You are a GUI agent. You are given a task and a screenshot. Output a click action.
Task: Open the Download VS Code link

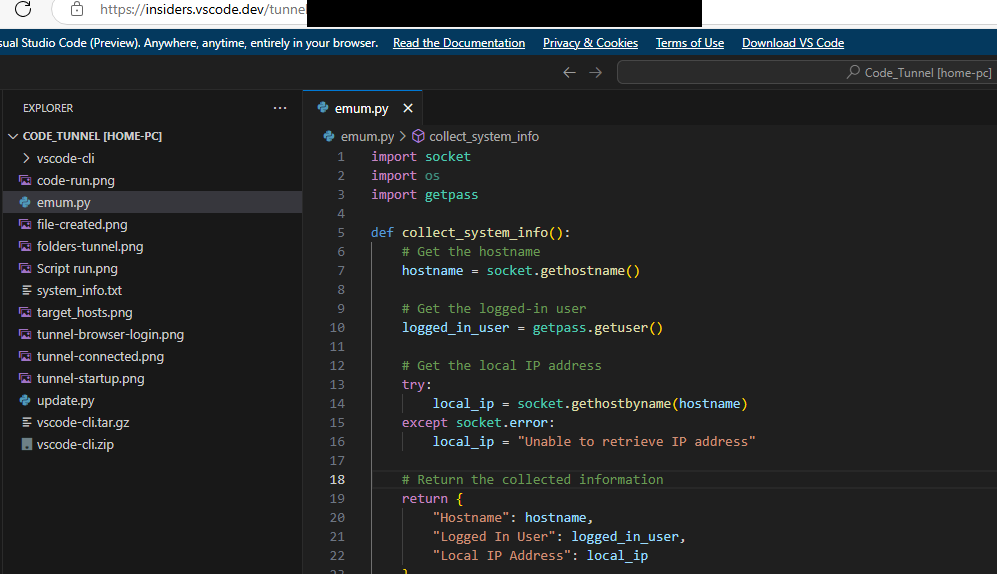(x=793, y=43)
